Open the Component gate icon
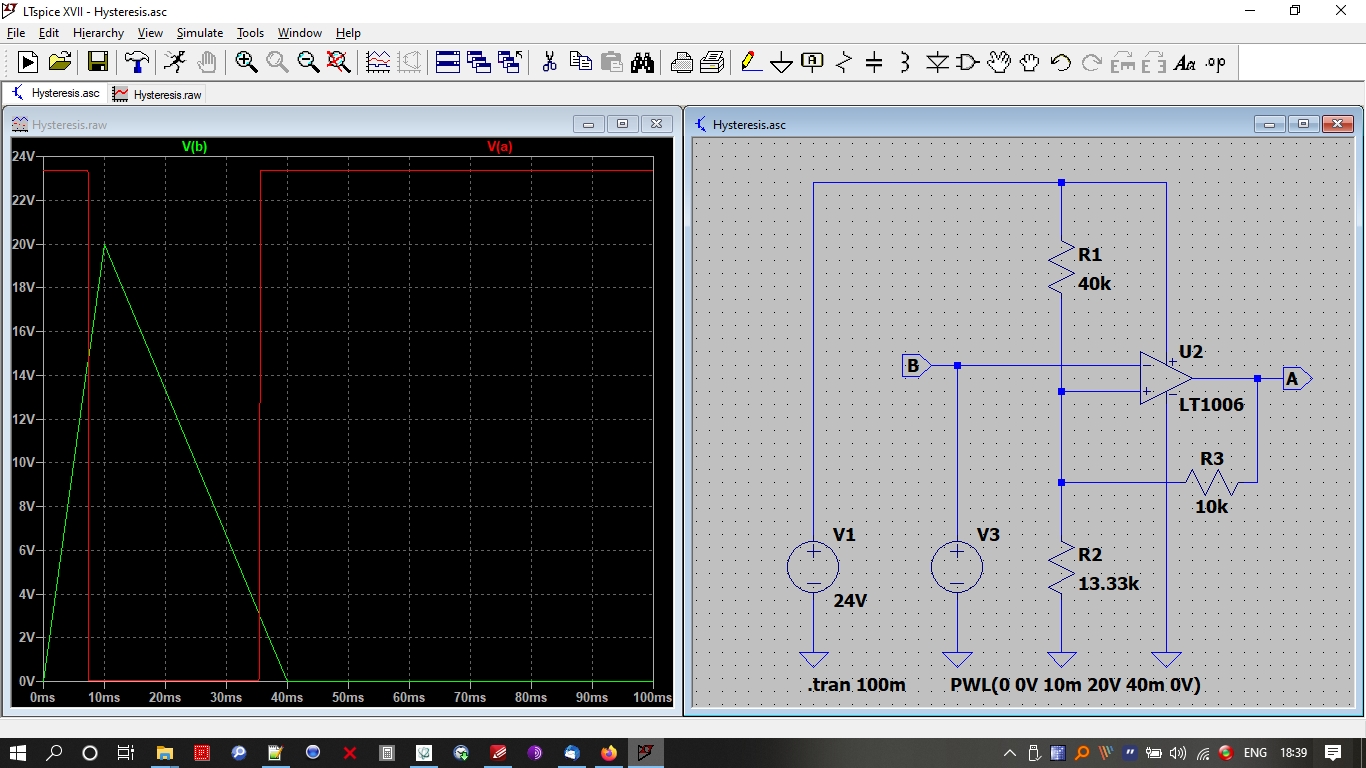The height and width of the screenshot is (768, 1366). tap(967, 62)
